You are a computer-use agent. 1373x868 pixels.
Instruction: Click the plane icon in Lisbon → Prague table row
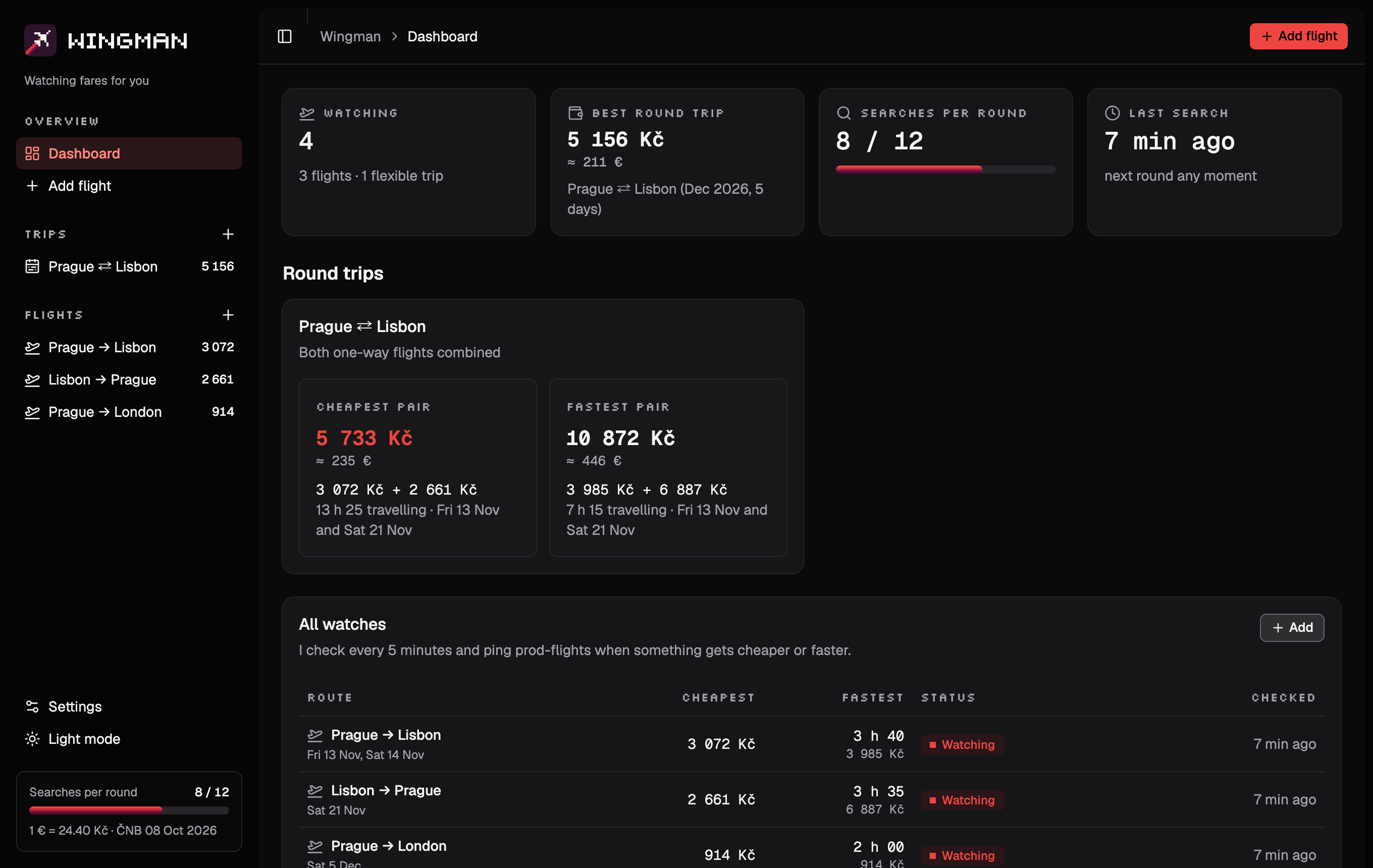click(315, 790)
